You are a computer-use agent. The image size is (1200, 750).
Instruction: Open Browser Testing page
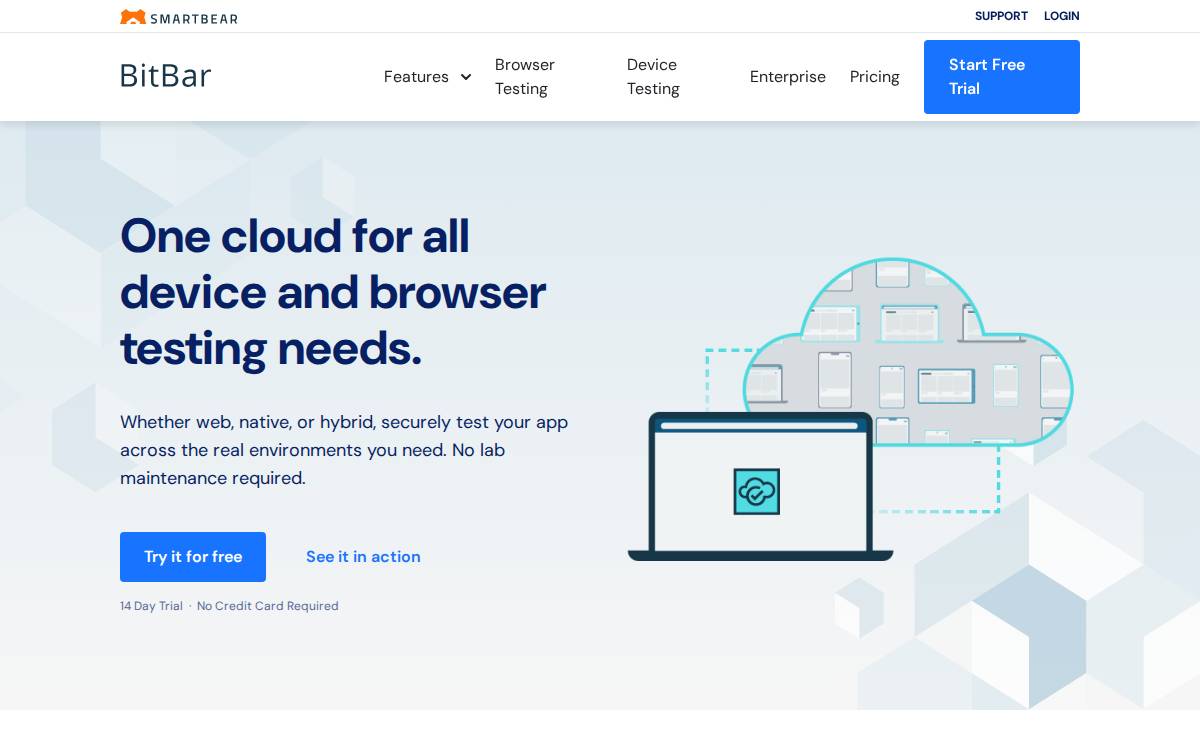click(x=525, y=77)
